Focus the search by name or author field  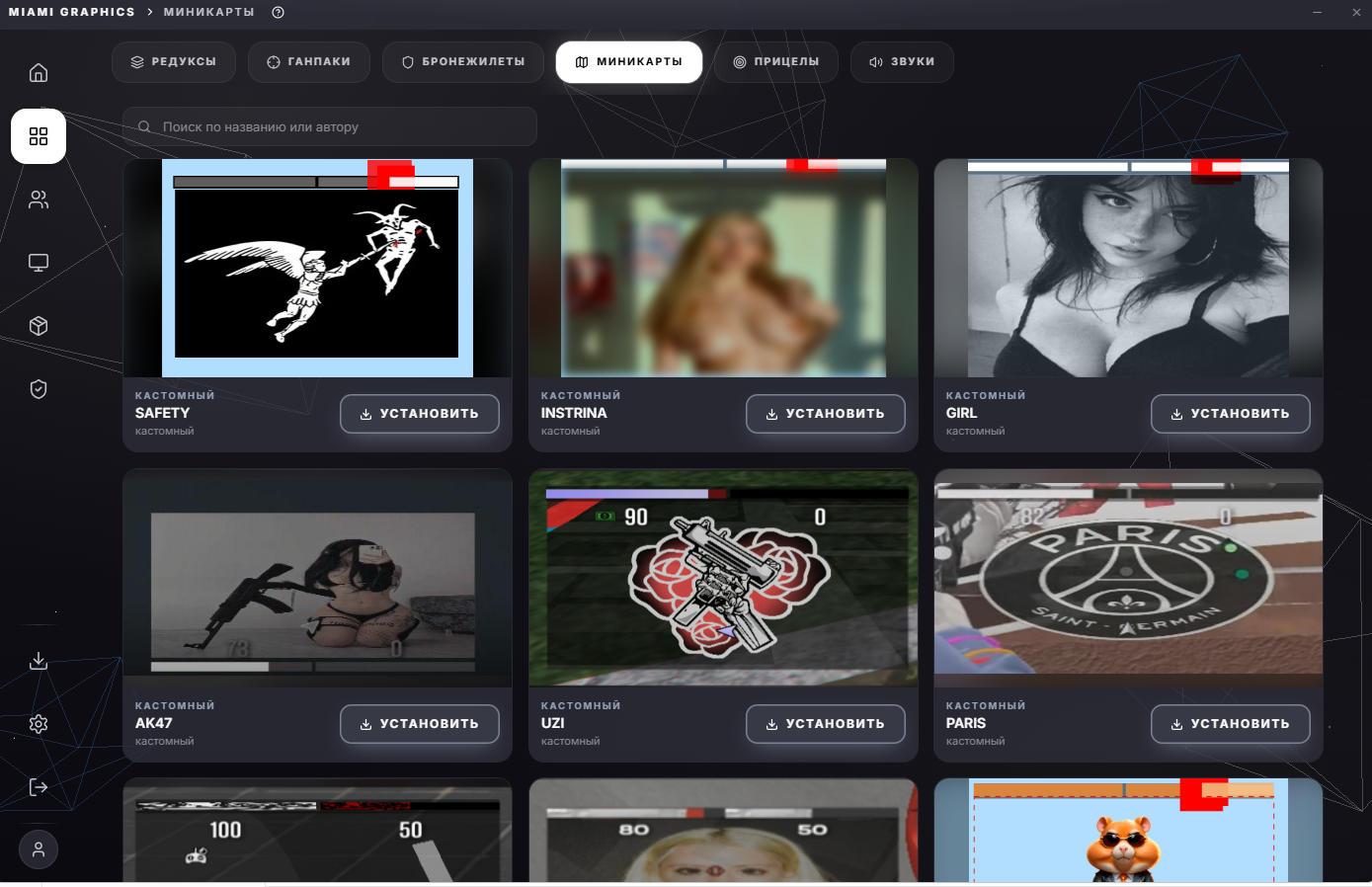click(x=330, y=126)
